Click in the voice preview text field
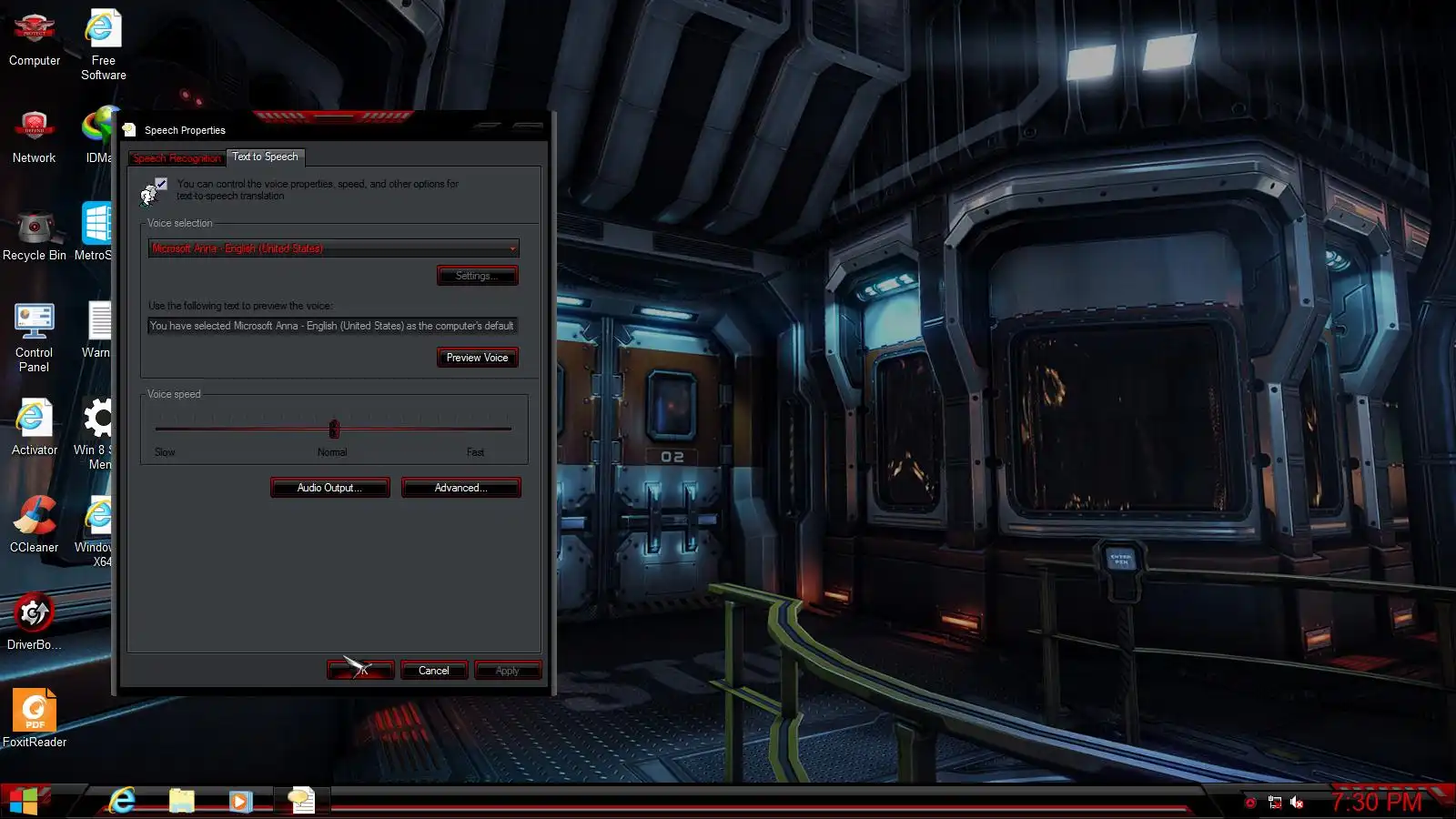Image resolution: width=1456 pixels, height=819 pixels. coord(332,326)
